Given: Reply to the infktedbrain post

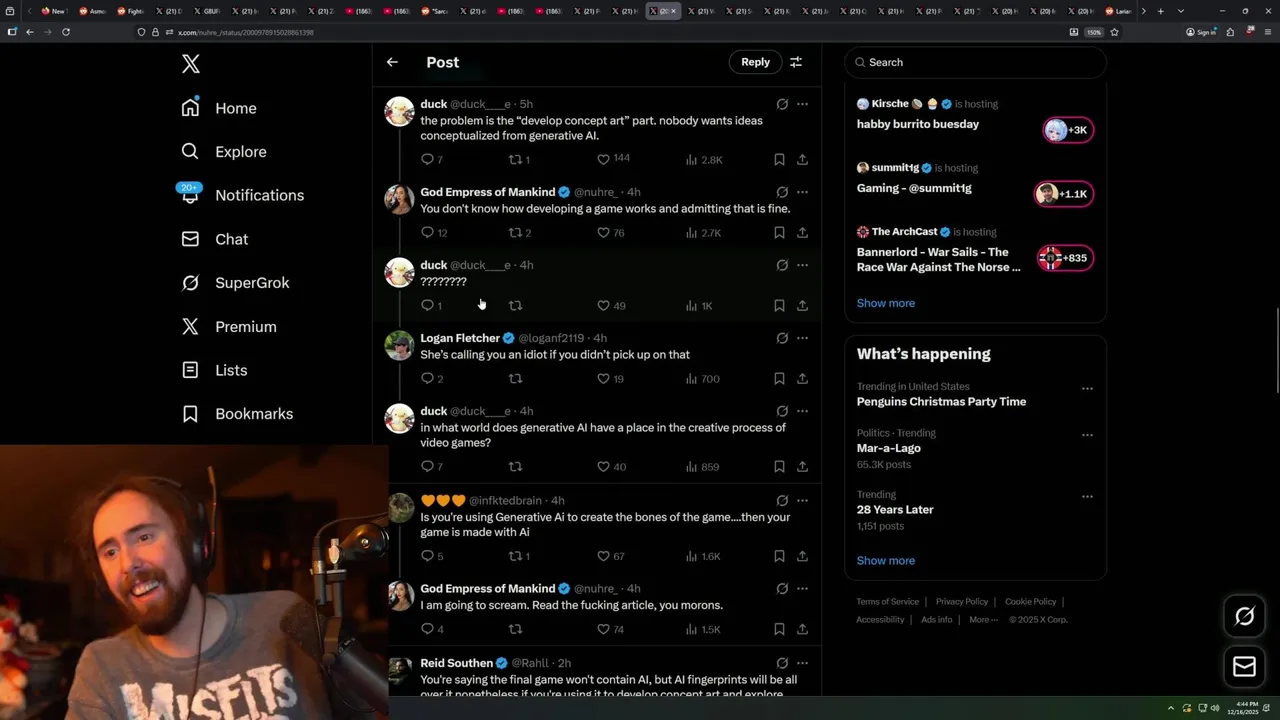Looking at the screenshot, I should click(x=432, y=556).
